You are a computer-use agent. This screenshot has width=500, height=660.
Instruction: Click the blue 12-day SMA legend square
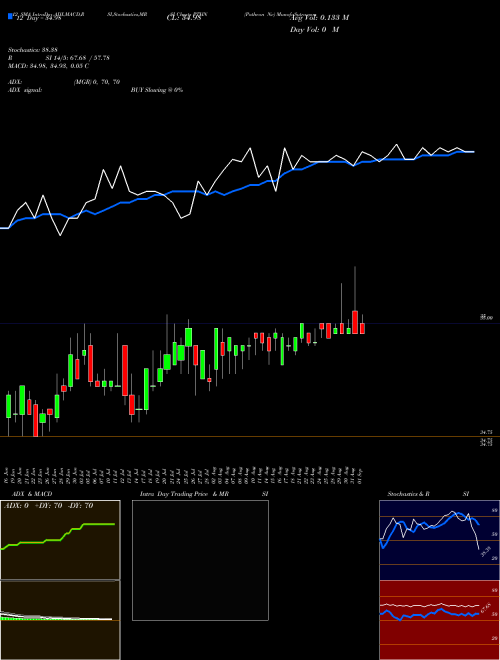point(10,17)
